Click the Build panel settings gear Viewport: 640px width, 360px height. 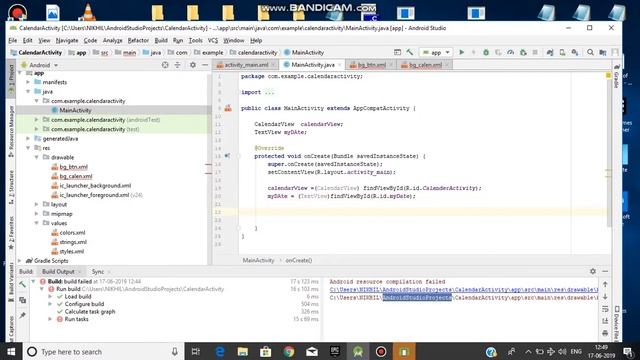point(593,271)
